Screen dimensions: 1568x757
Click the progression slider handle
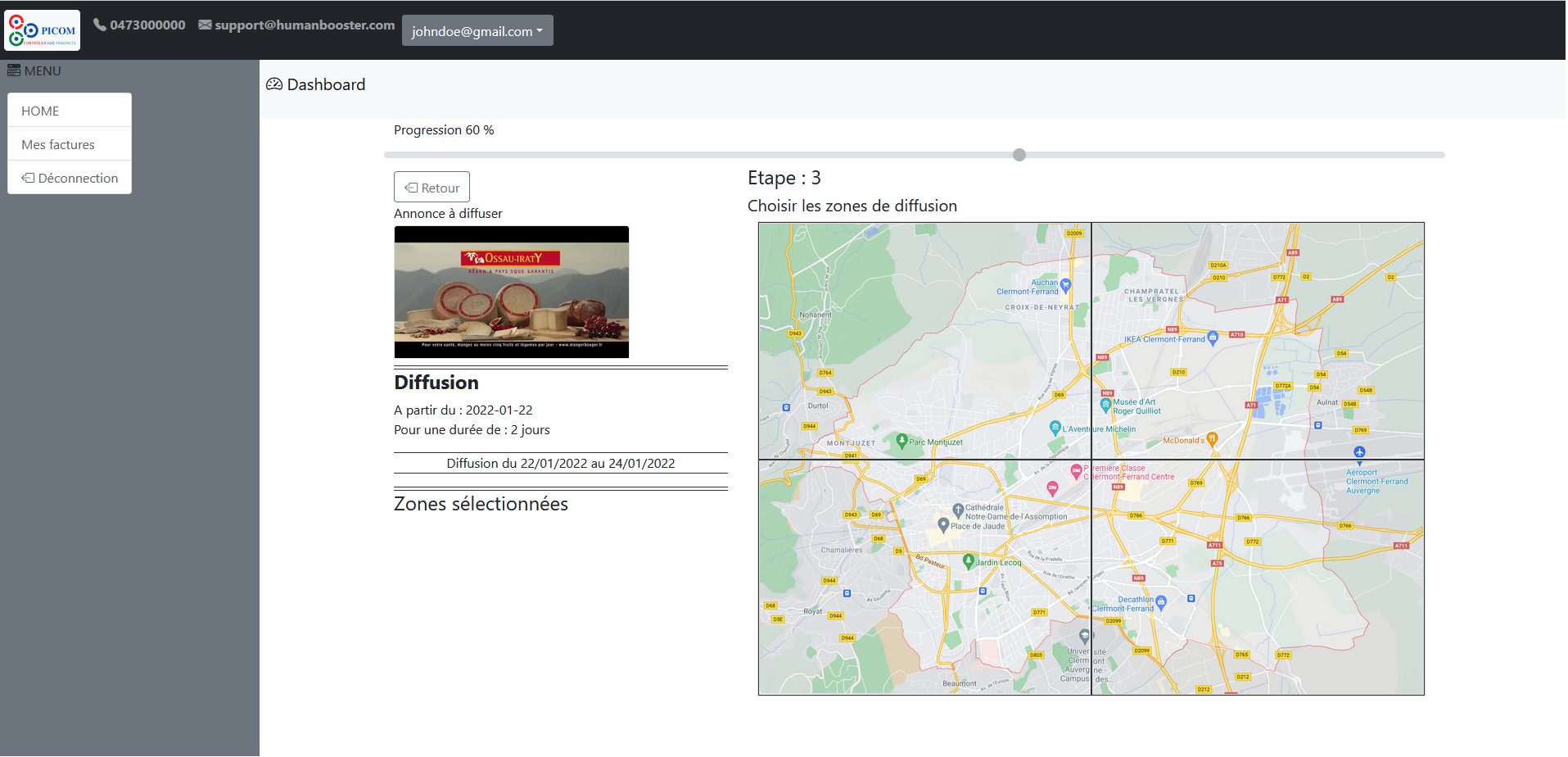pyautogui.click(x=1019, y=155)
